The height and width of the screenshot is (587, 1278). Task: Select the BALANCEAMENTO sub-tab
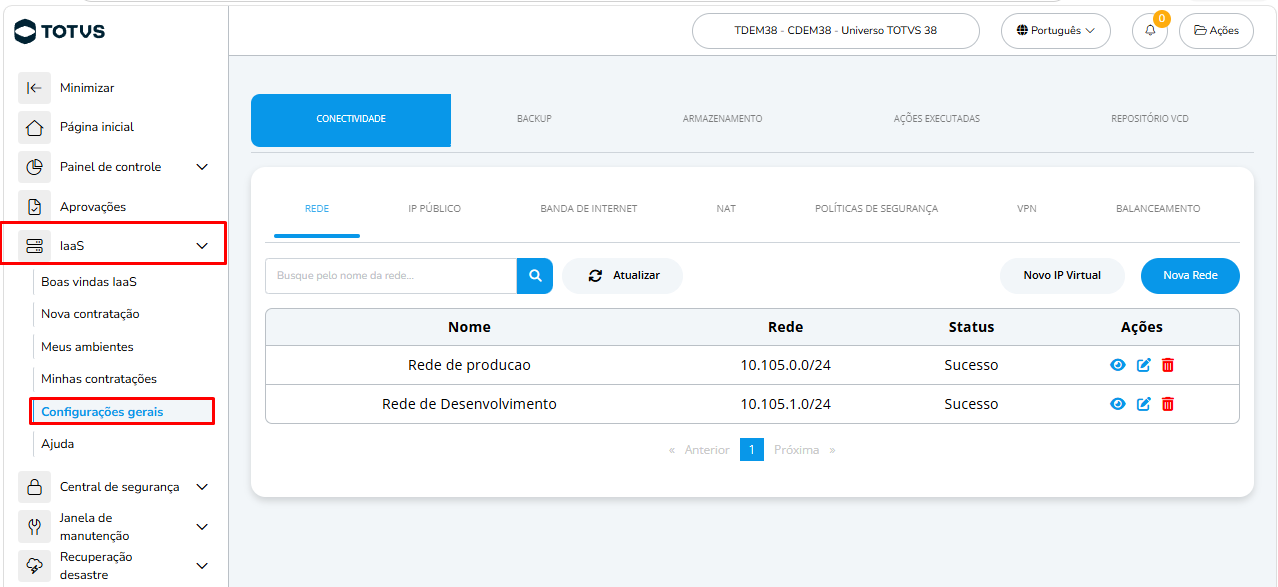[x=1158, y=209]
